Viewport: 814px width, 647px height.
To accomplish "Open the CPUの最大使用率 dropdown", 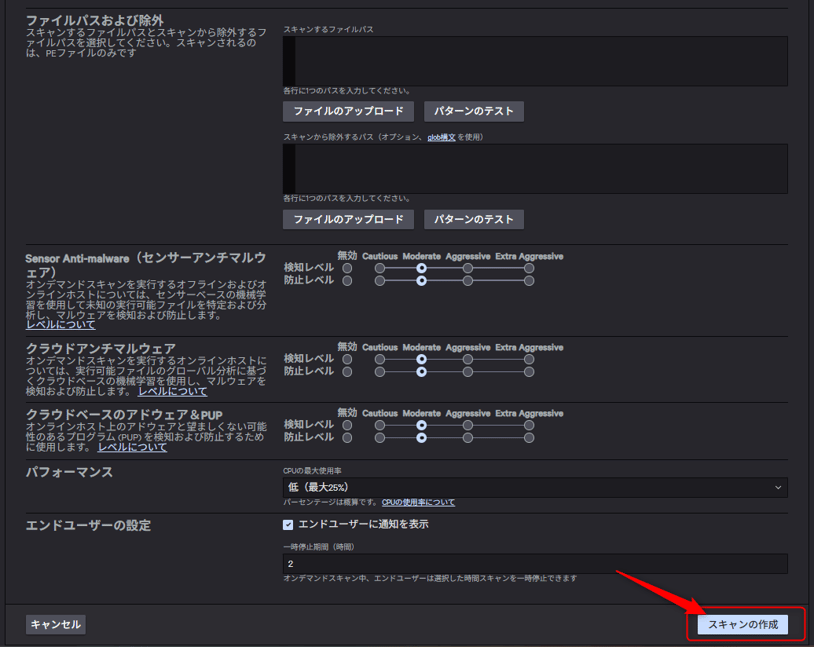I will [x=535, y=487].
